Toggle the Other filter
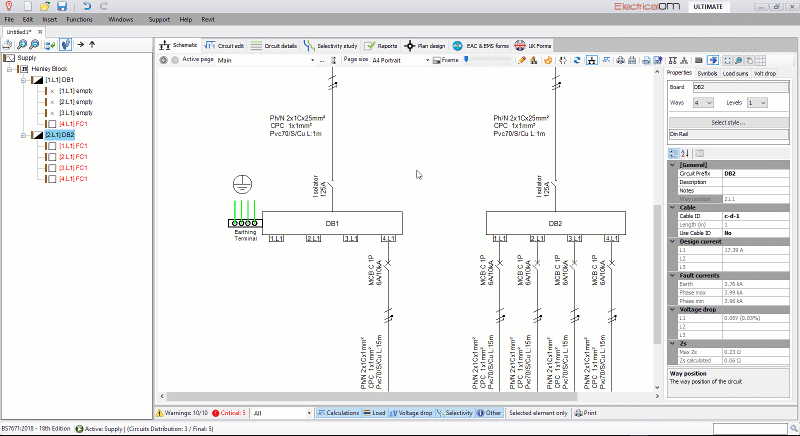Image resolution: width=800 pixels, height=436 pixels. 489,413
